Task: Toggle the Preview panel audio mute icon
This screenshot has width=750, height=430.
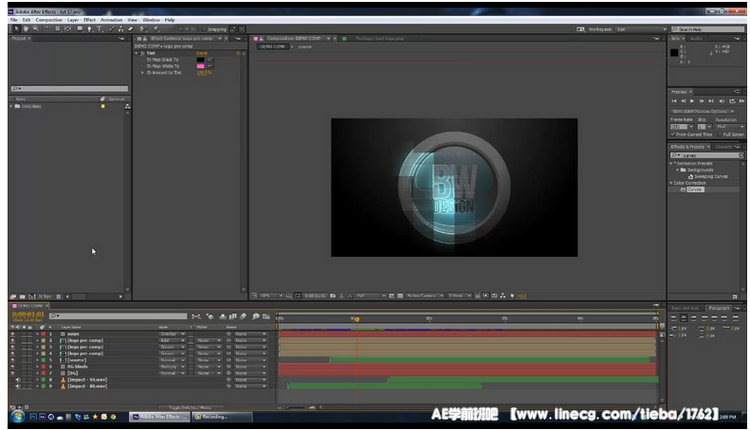Action: click(x=722, y=101)
